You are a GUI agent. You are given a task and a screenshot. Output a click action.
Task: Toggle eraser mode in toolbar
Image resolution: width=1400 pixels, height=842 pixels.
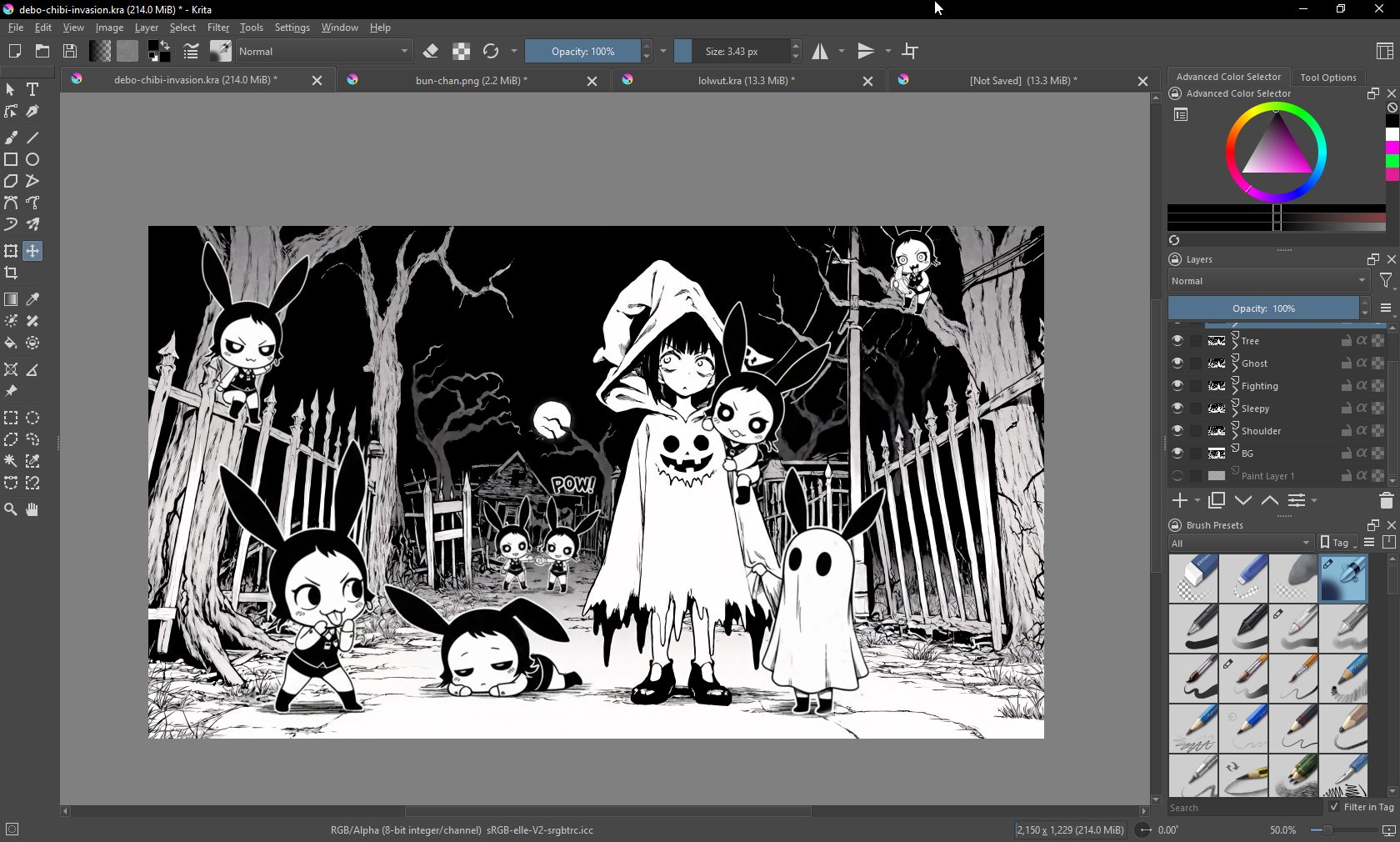431,52
